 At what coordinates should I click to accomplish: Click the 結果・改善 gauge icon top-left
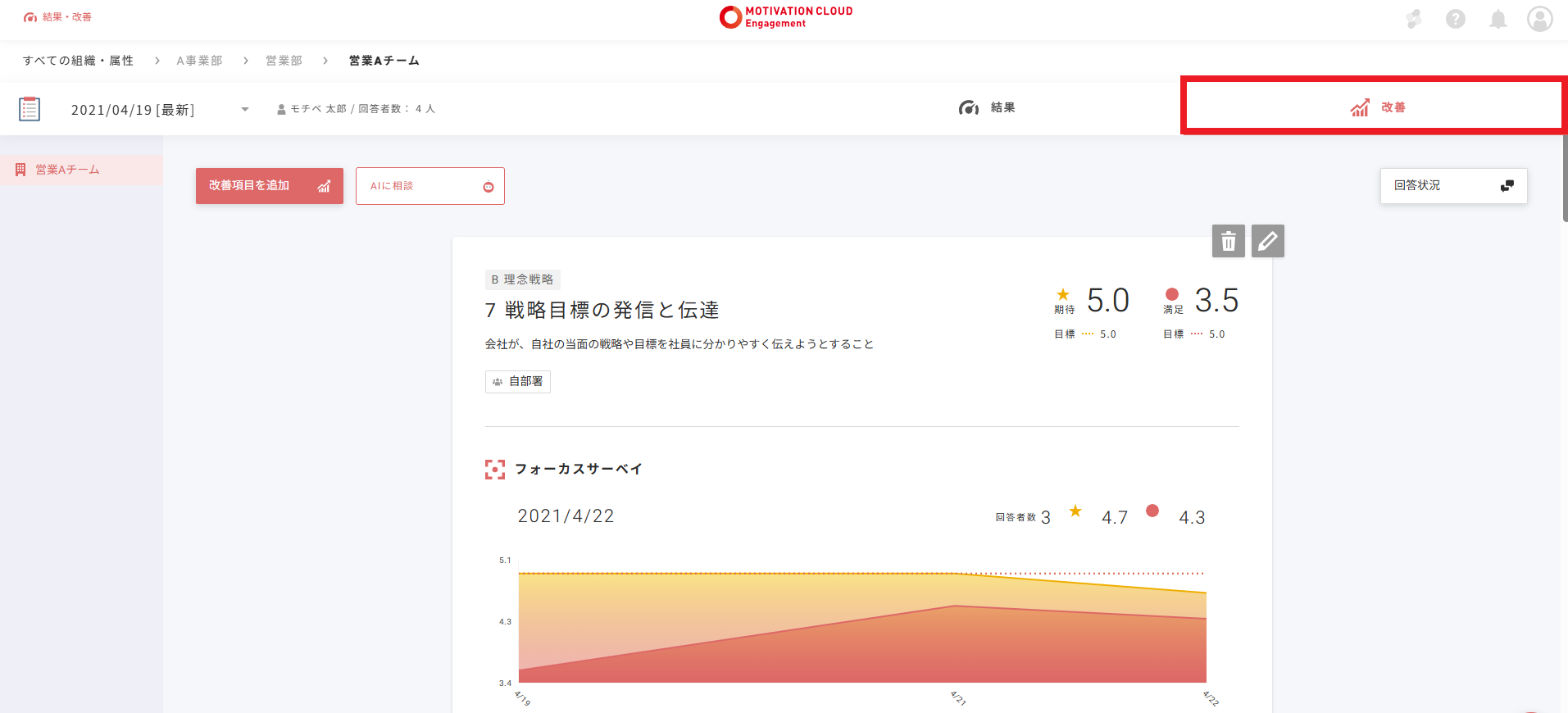coord(30,17)
